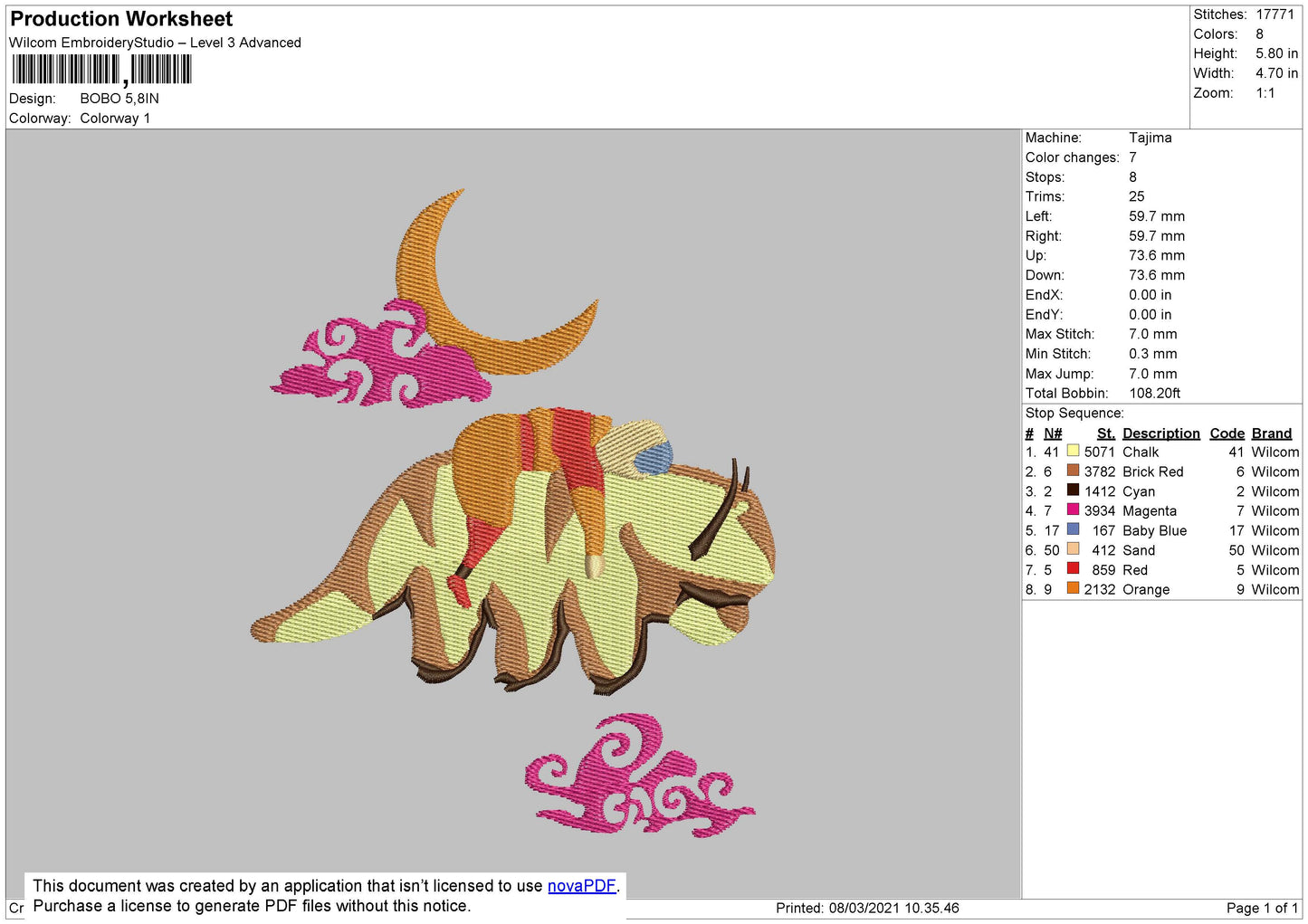
Task: Click the N# column header
Action: click(1052, 433)
